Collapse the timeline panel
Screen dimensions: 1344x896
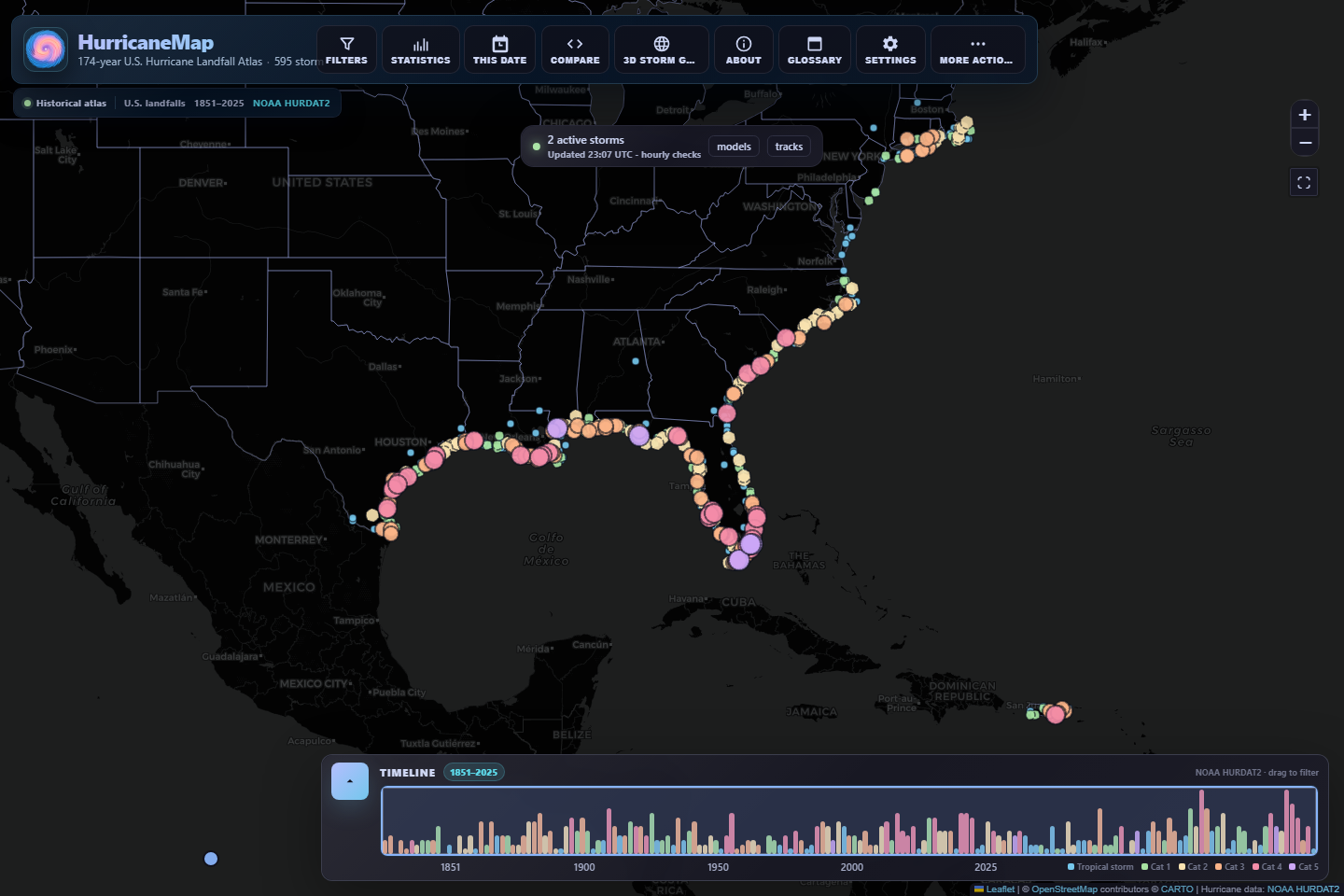click(x=350, y=780)
